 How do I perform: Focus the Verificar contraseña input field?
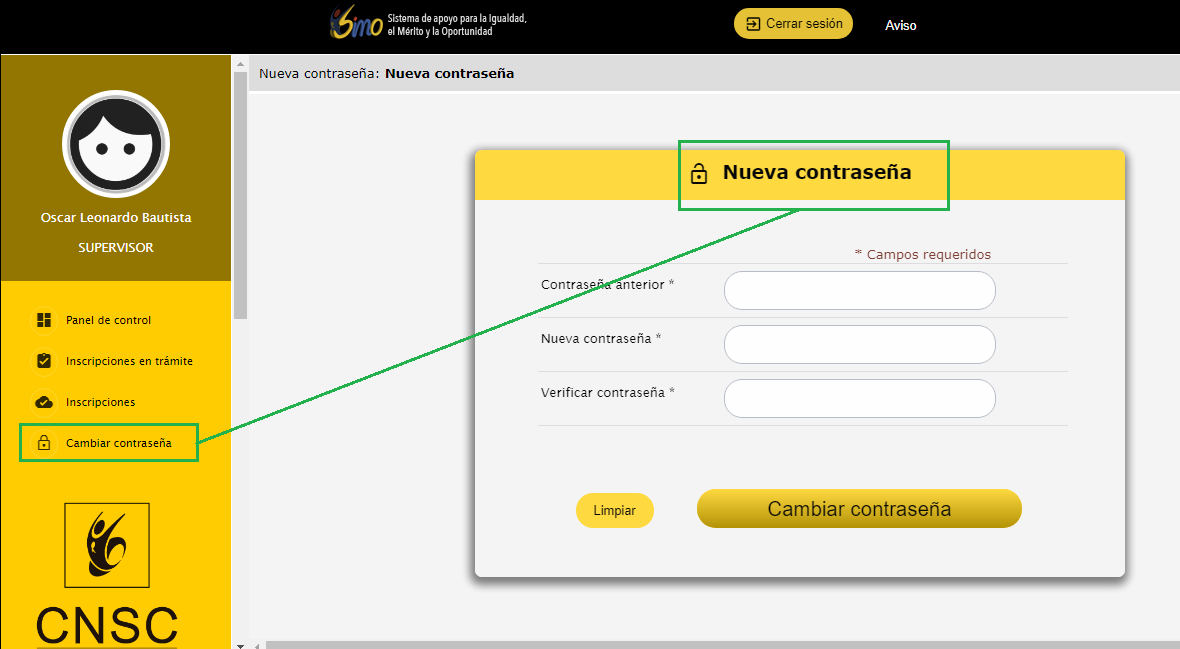coord(859,398)
